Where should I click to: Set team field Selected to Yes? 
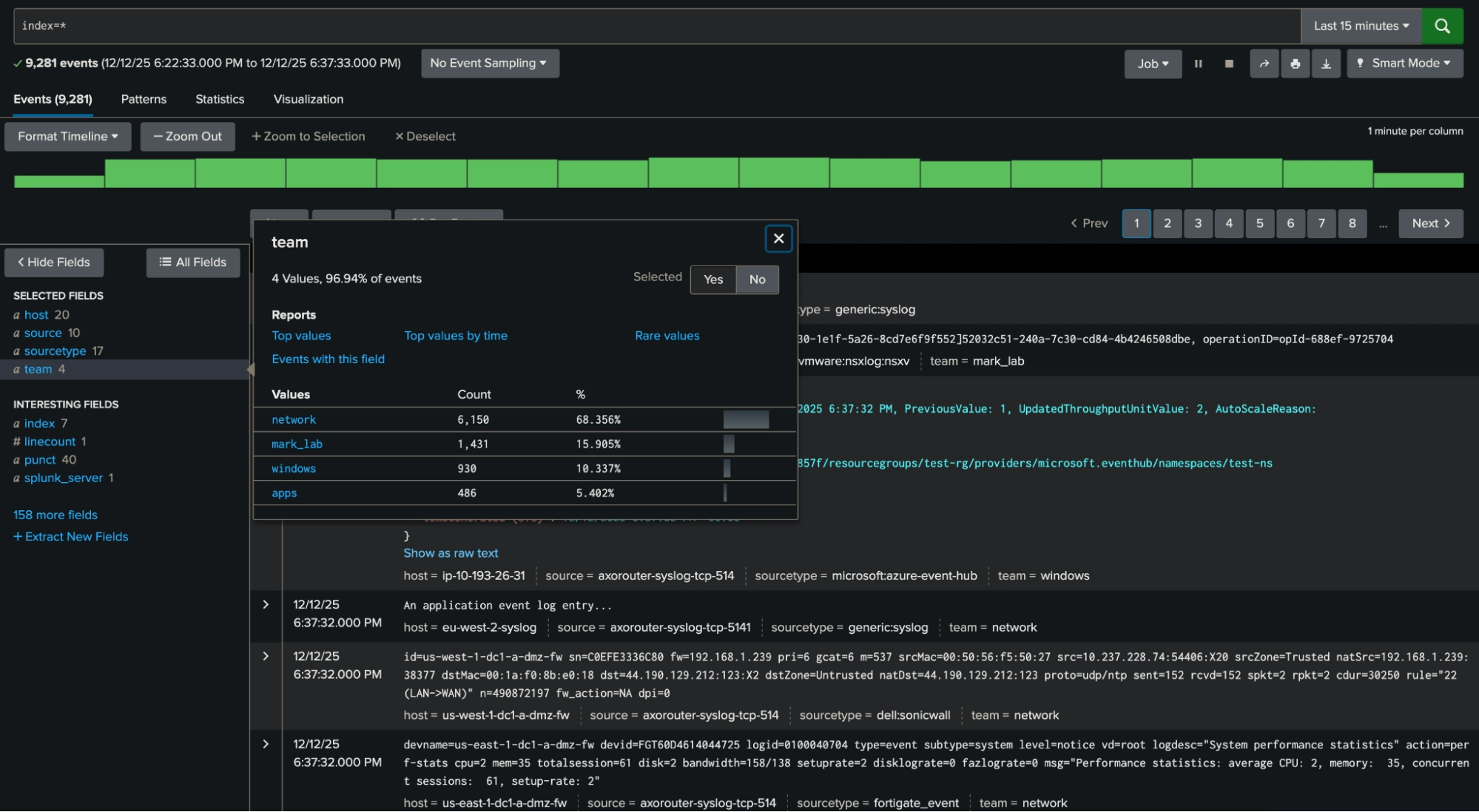pyautogui.click(x=712, y=280)
